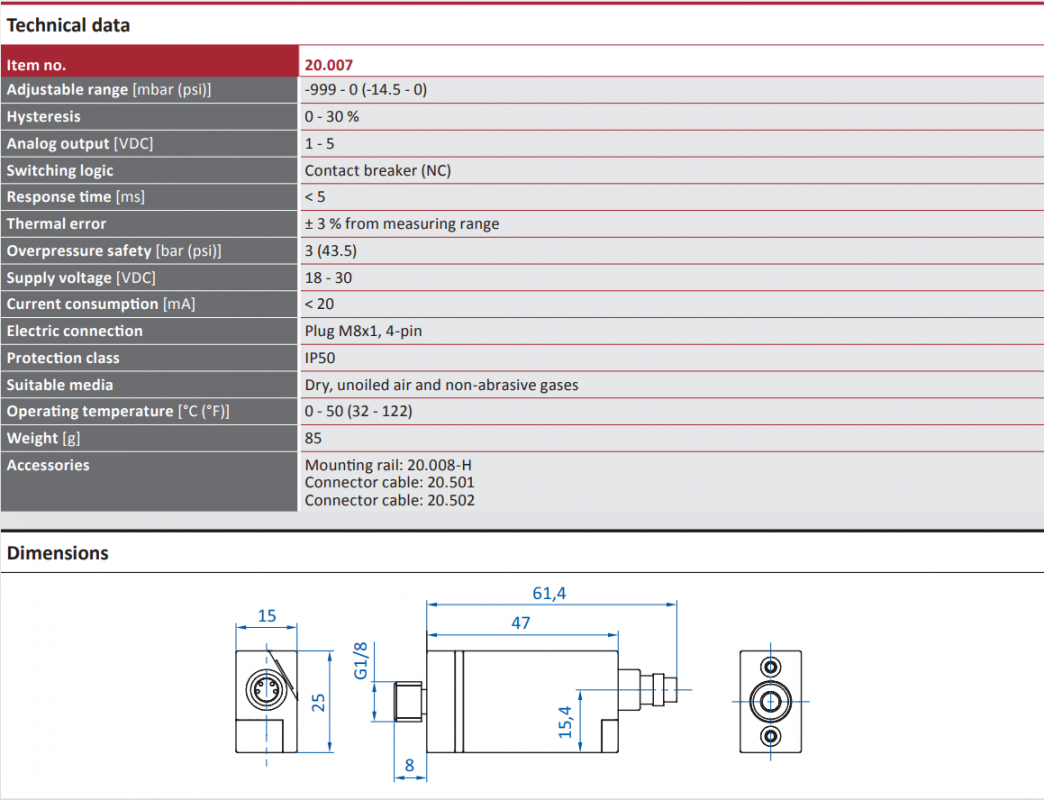1044x800 pixels.
Task: Select the 'Analog output [VDC]' label
Action: tap(79, 144)
